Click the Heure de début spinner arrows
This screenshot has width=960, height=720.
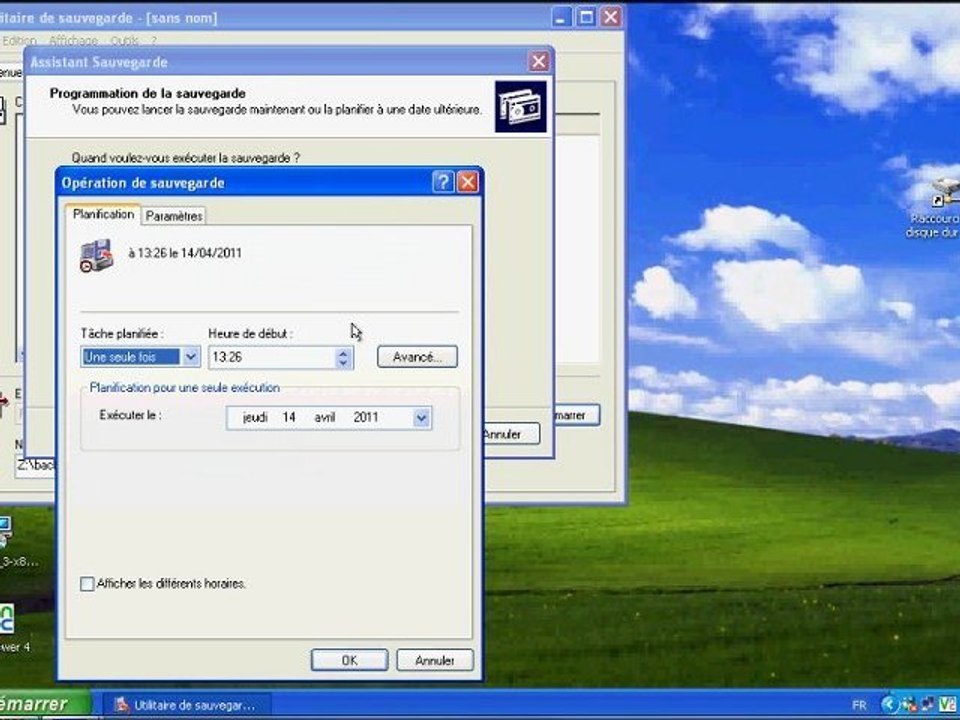pos(343,358)
